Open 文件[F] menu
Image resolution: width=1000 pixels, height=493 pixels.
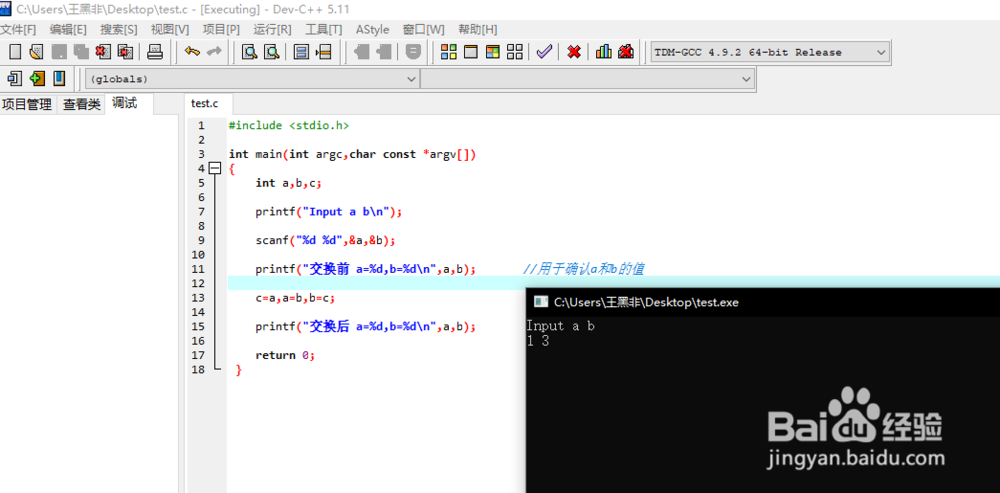tap(18, 29)
